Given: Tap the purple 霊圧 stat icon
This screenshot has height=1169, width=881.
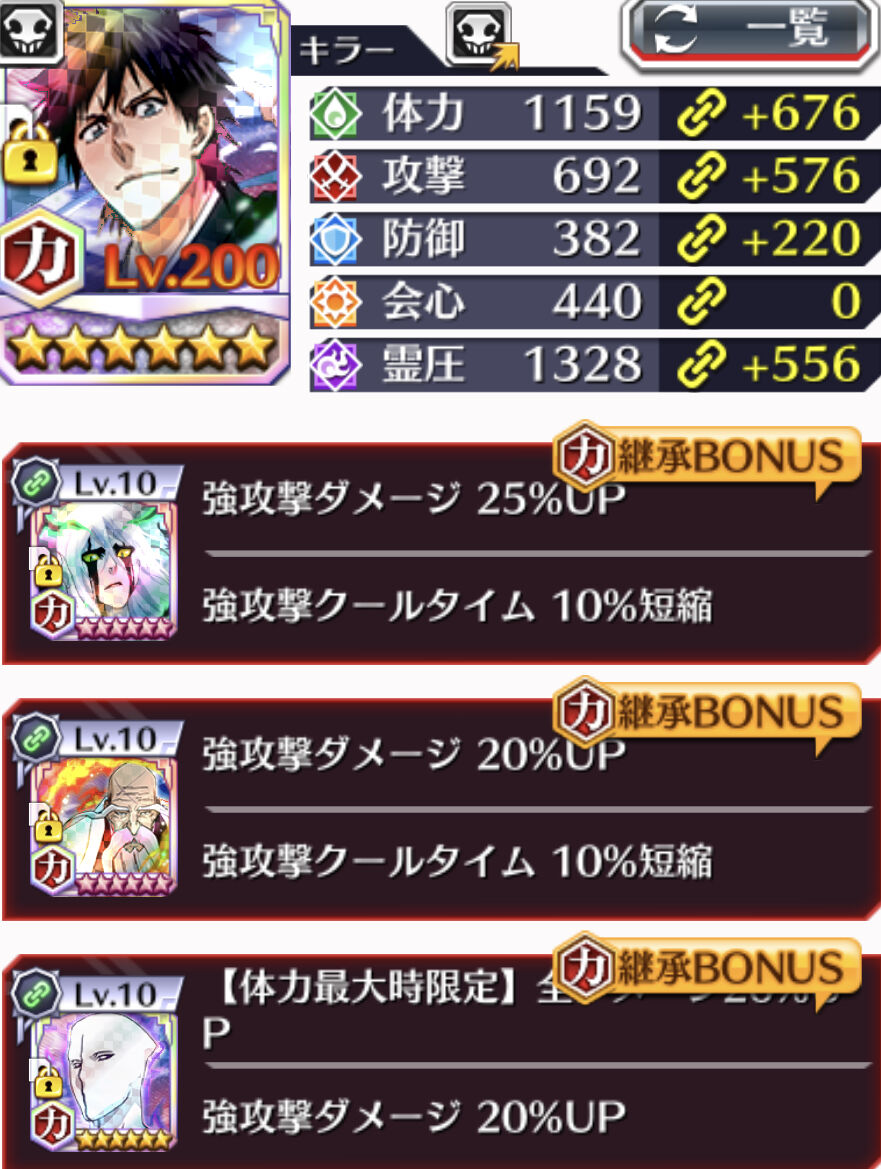Looking at the screenshot, I should coord(335,365).
